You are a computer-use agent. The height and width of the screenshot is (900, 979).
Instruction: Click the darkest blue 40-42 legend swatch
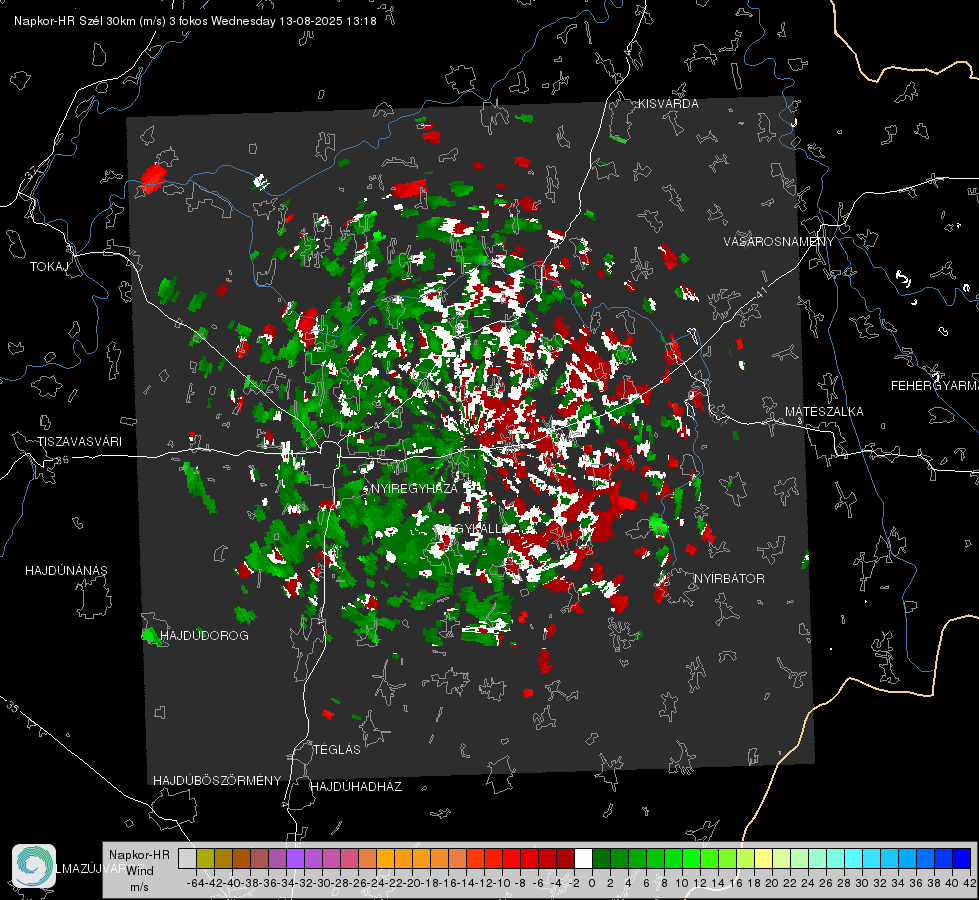962,859
